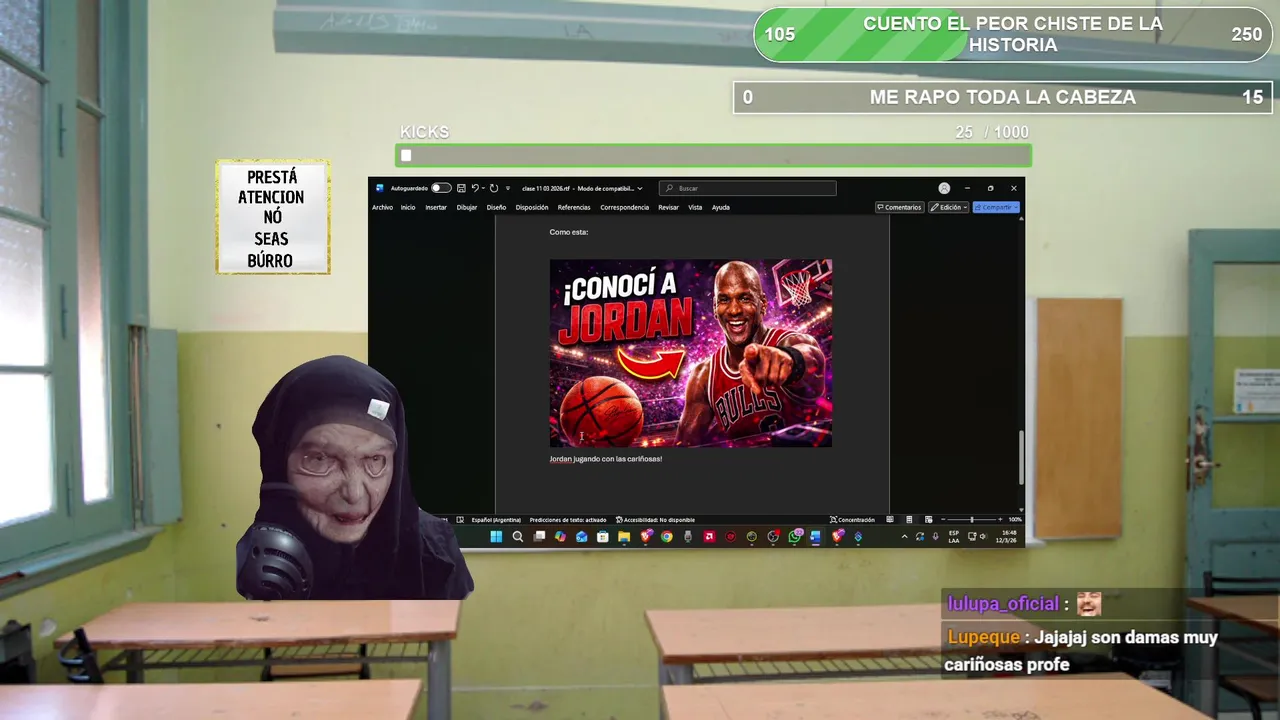1280x720 pixels.
Task: Click the caption text 'Jordan jugando con las cariñosas!'
Action: point(606,459)
